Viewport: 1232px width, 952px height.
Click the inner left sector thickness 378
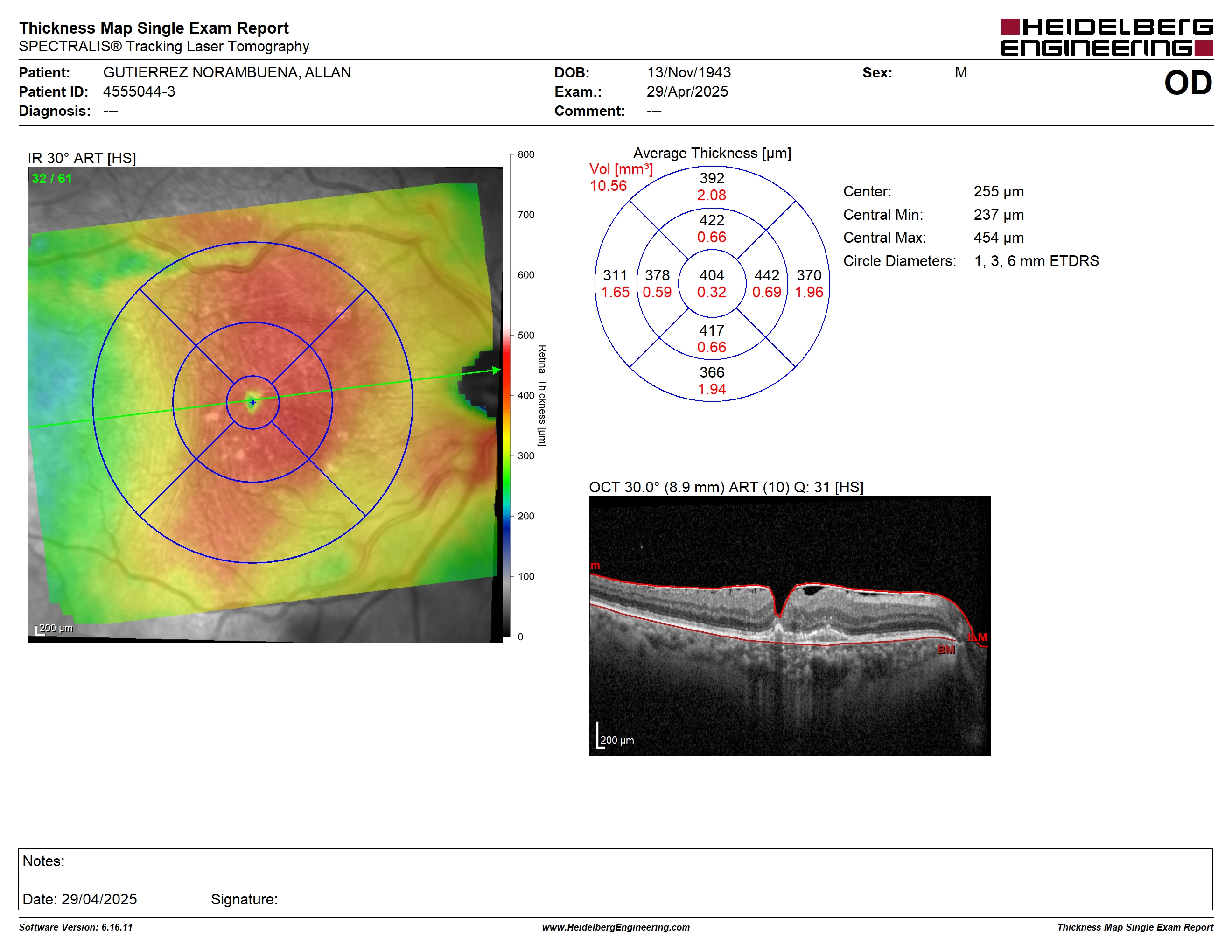click(x=657, y=275)
